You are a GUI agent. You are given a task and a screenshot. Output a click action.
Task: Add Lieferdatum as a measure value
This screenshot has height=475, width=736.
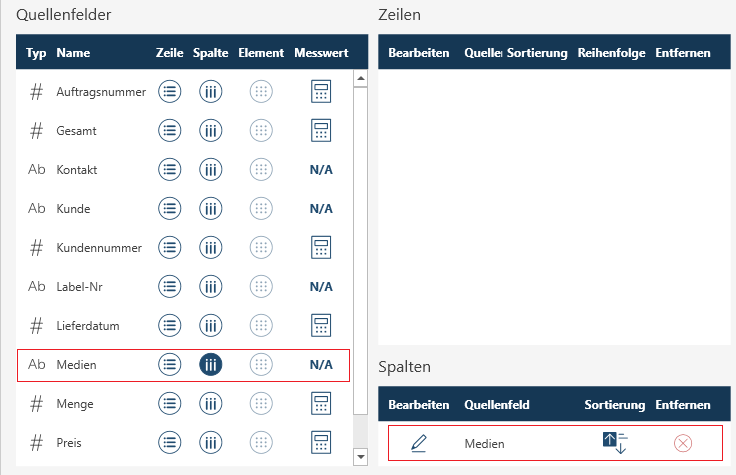click(x=321, y=326)
